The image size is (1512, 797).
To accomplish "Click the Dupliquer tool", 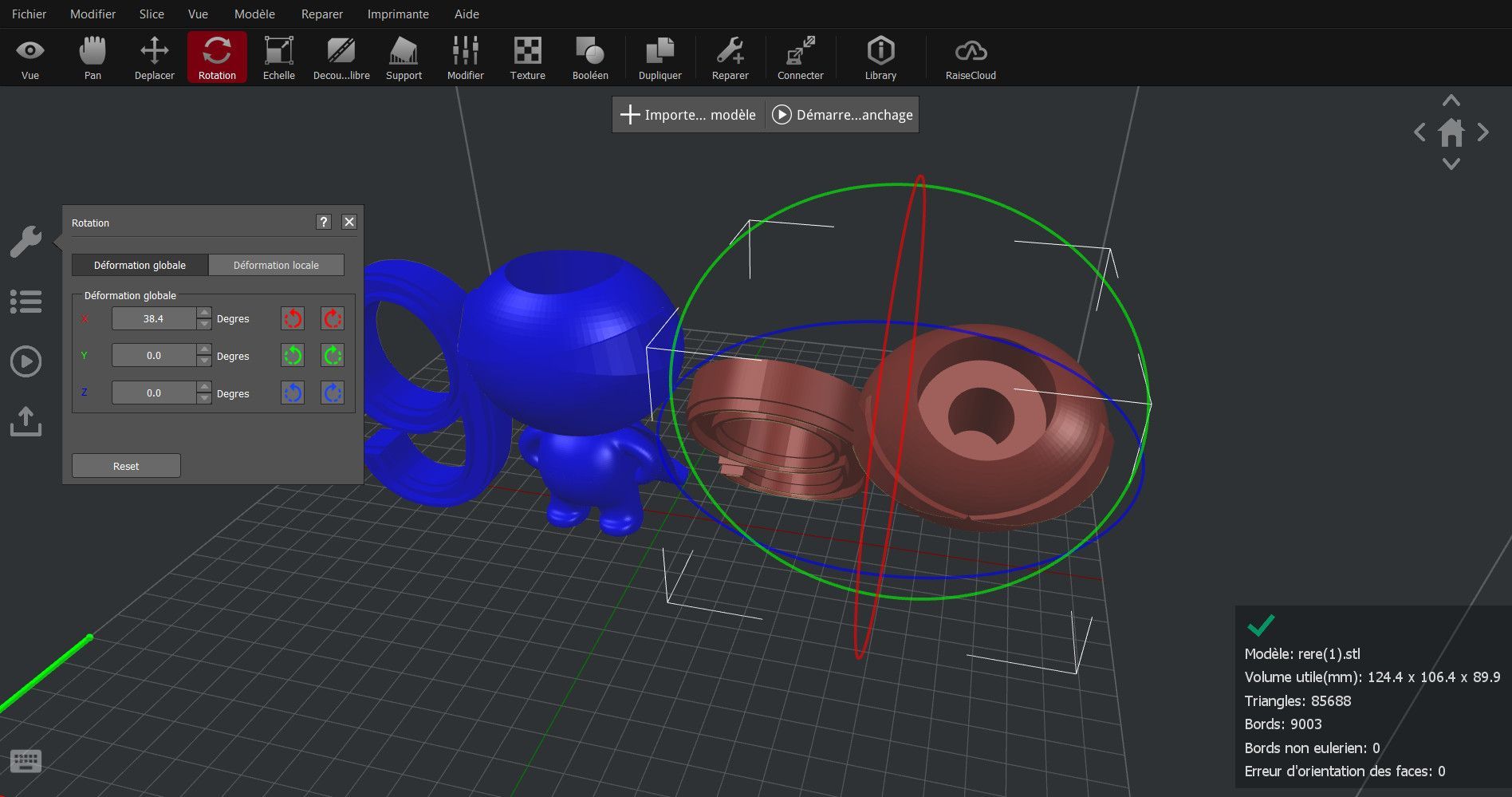I will (660, 57).
